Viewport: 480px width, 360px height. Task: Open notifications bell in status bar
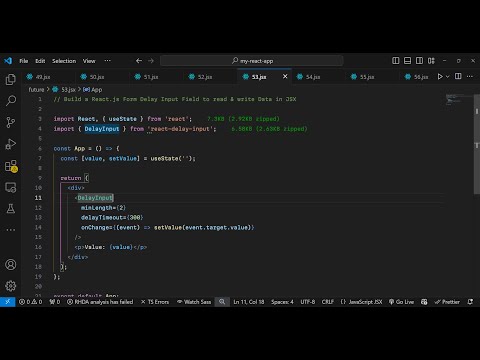tap(470, 302)
